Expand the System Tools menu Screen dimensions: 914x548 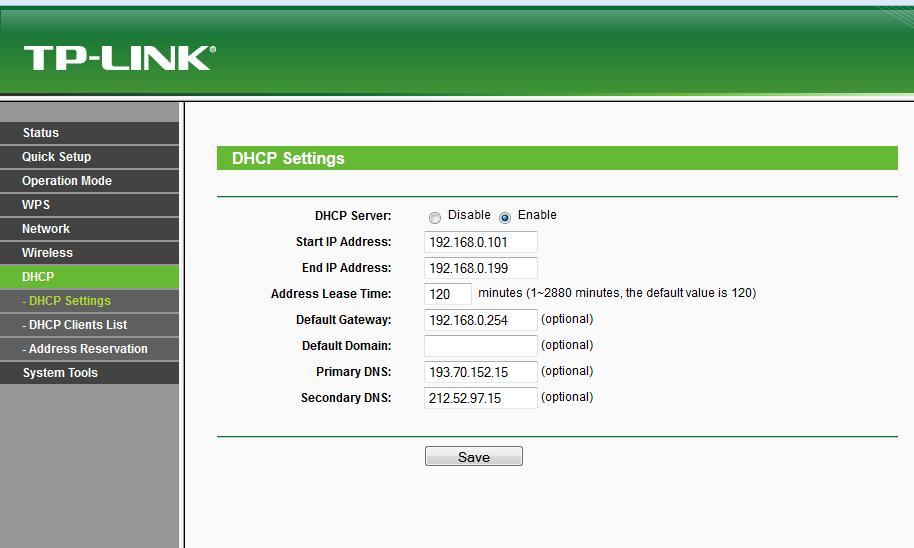click(60, 373)
